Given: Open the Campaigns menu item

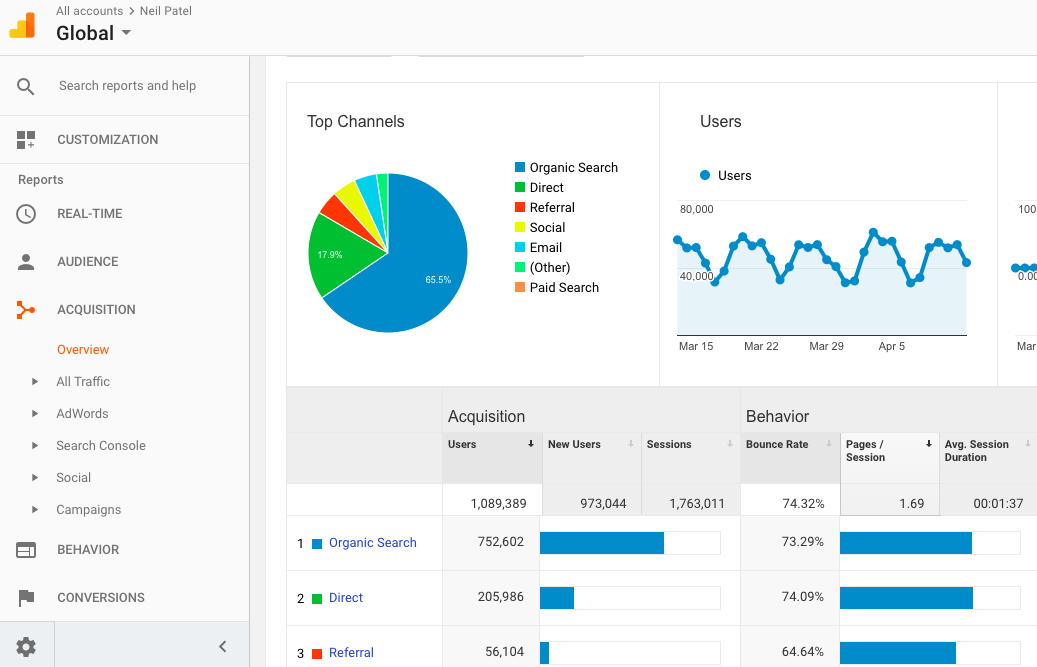Looking at the screenshot, I should (x=88, y=510).
